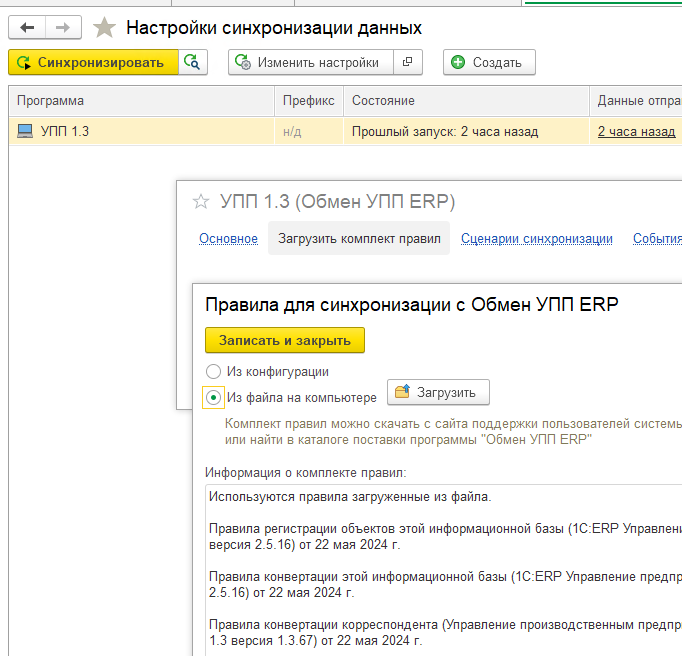Screen dimensions: 682x656
Task: Sort by Программа column header
Action: tap(142, 101)
